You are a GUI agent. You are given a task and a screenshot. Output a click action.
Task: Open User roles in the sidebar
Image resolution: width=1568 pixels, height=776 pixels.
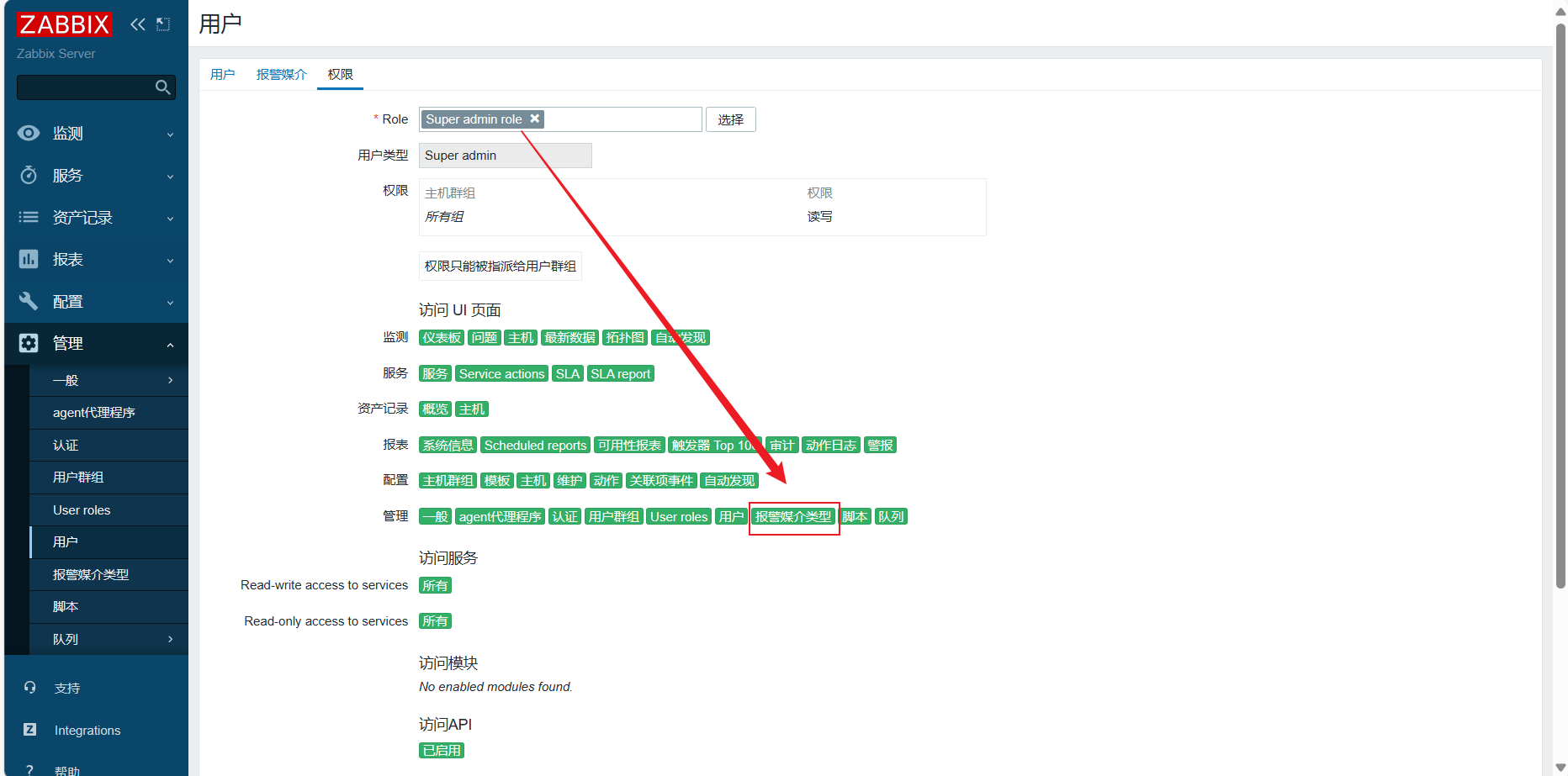point(109,509)
